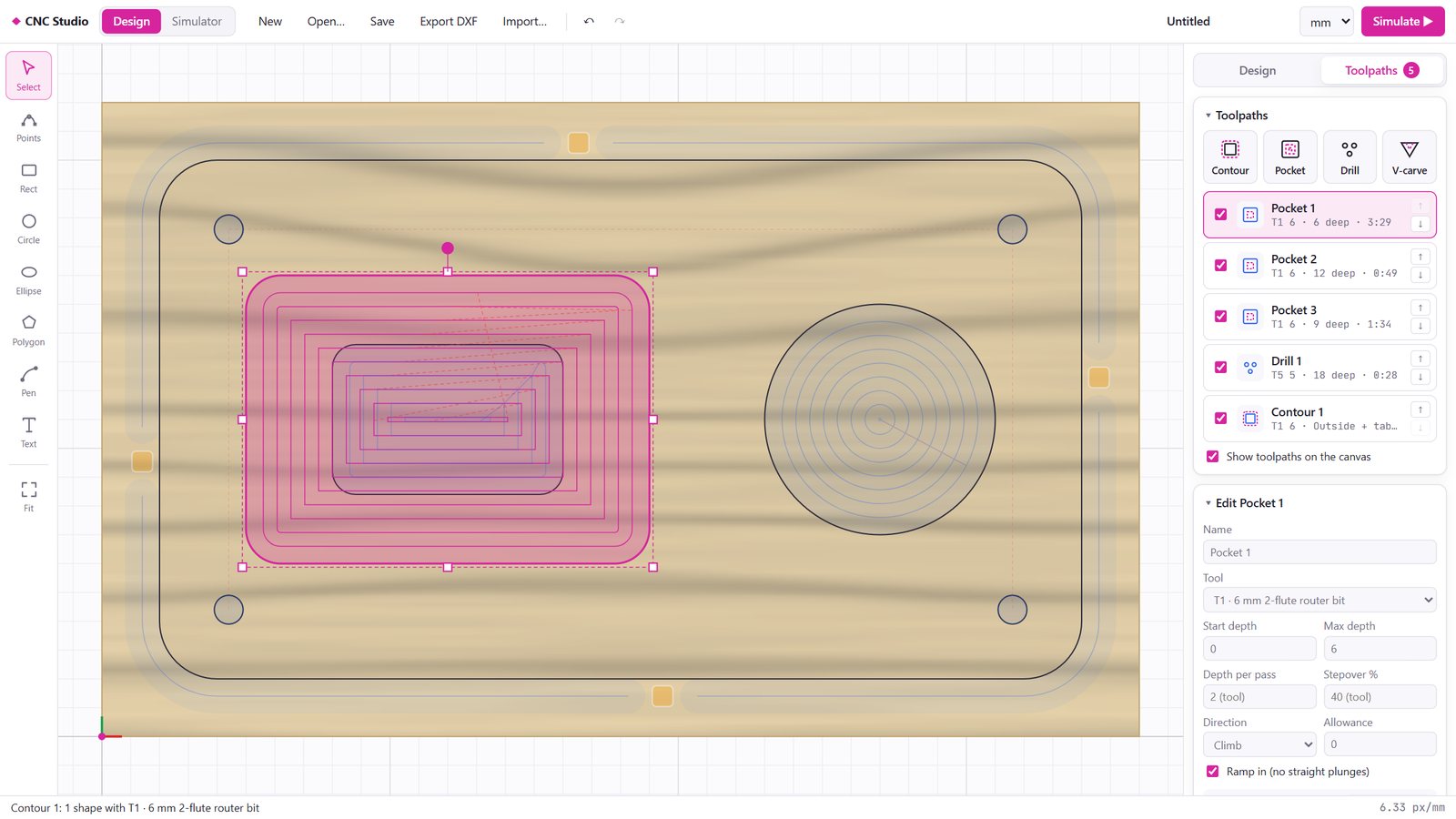Viewport: 1456px width, 819px height.
Task: Select the Polygon tool
Action: pyautogui.click(x=28, y=331)
